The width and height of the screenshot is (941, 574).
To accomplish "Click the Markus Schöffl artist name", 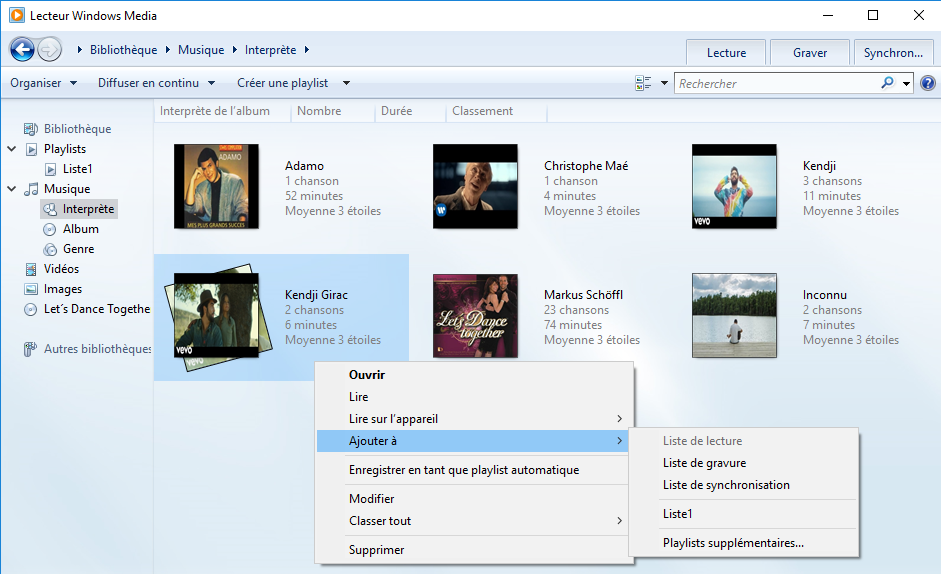I will tap(583, 295).
